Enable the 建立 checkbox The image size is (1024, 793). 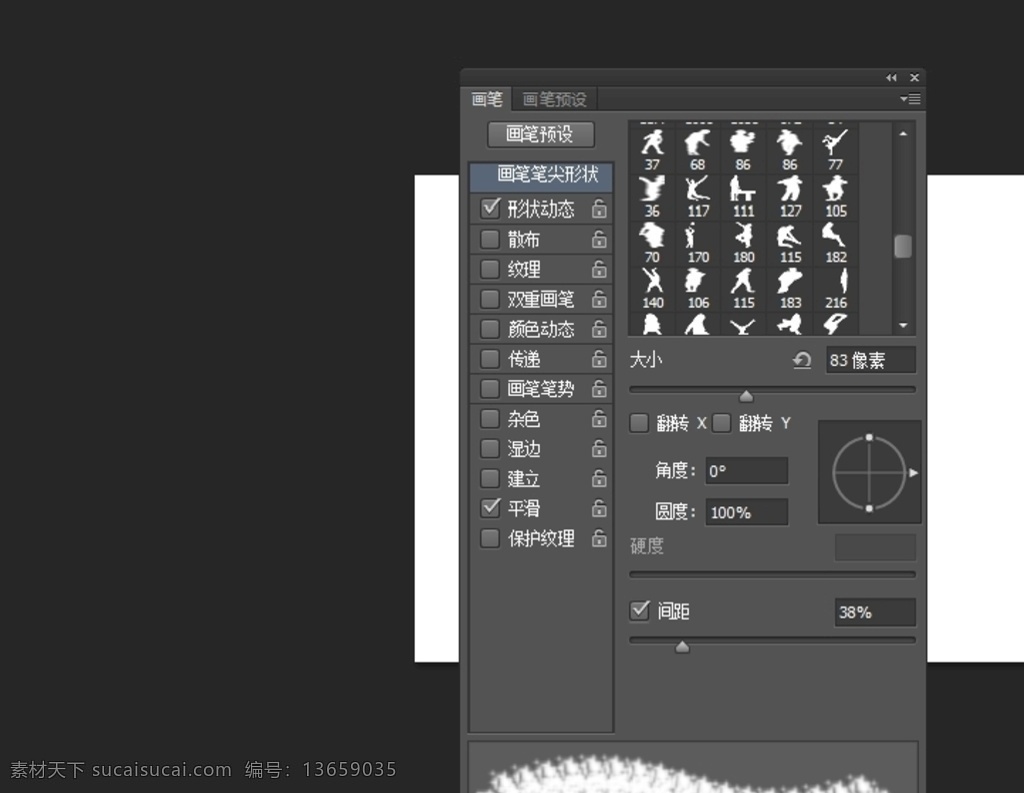click(490, 479)
